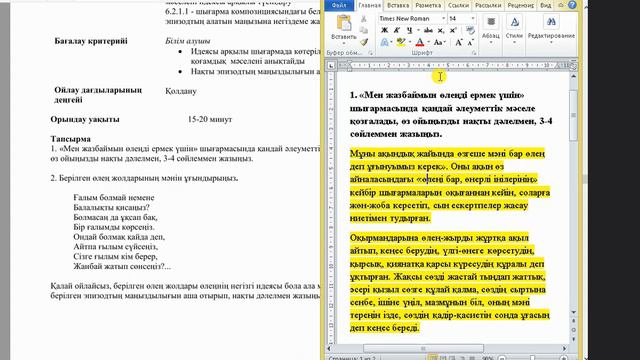Viewport: 640px width, 360px height.
Task: Click the Grow Font large A icon
Action: 458,42
